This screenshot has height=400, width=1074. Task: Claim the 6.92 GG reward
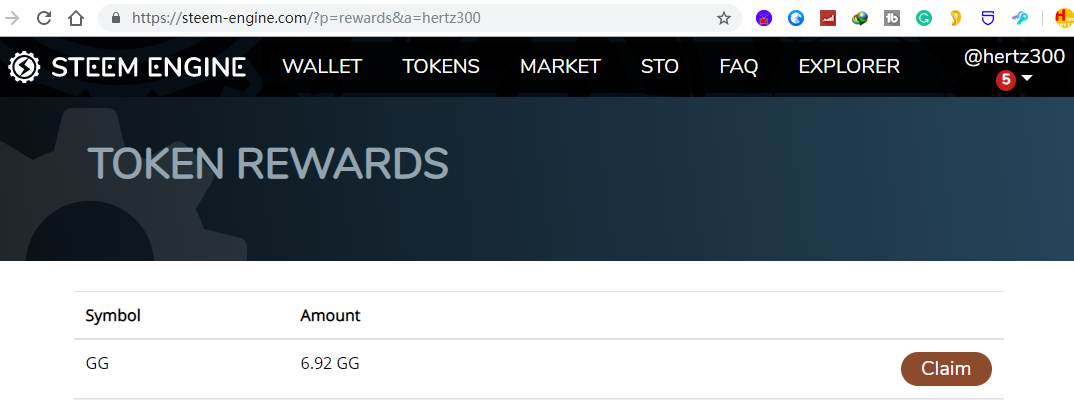click(x=946, y=368)
